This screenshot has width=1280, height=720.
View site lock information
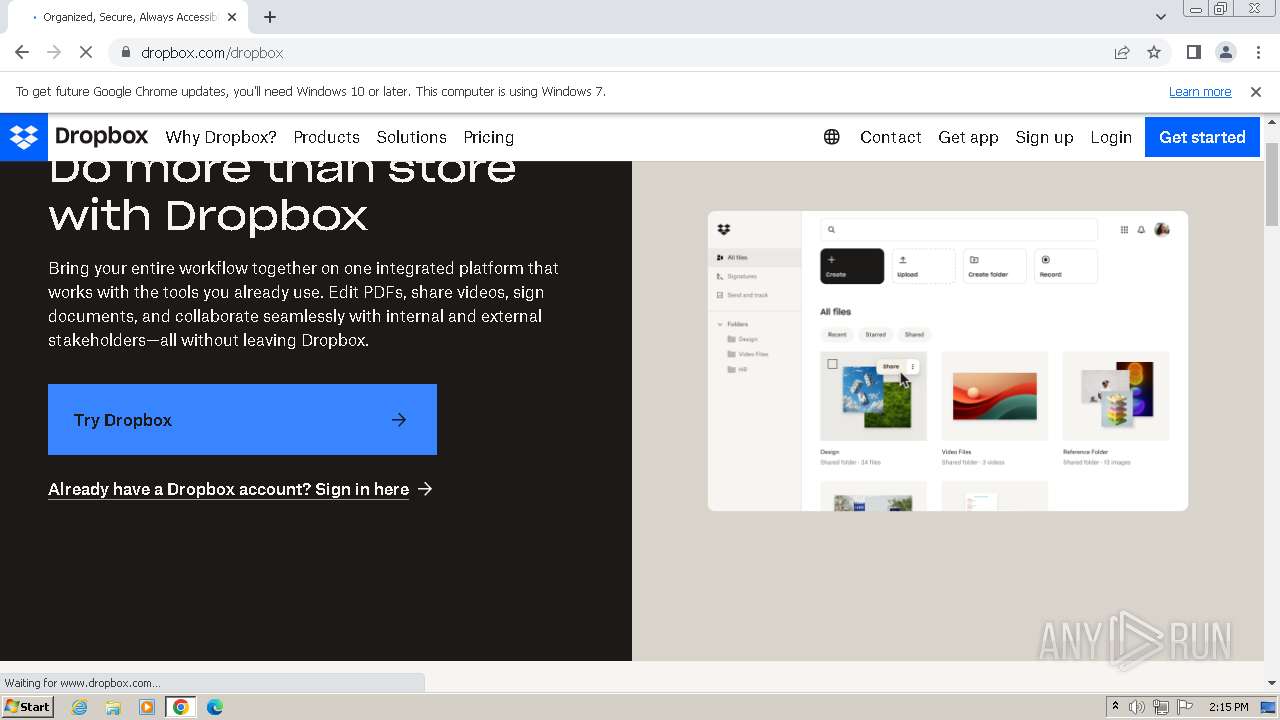coord(125,53)
